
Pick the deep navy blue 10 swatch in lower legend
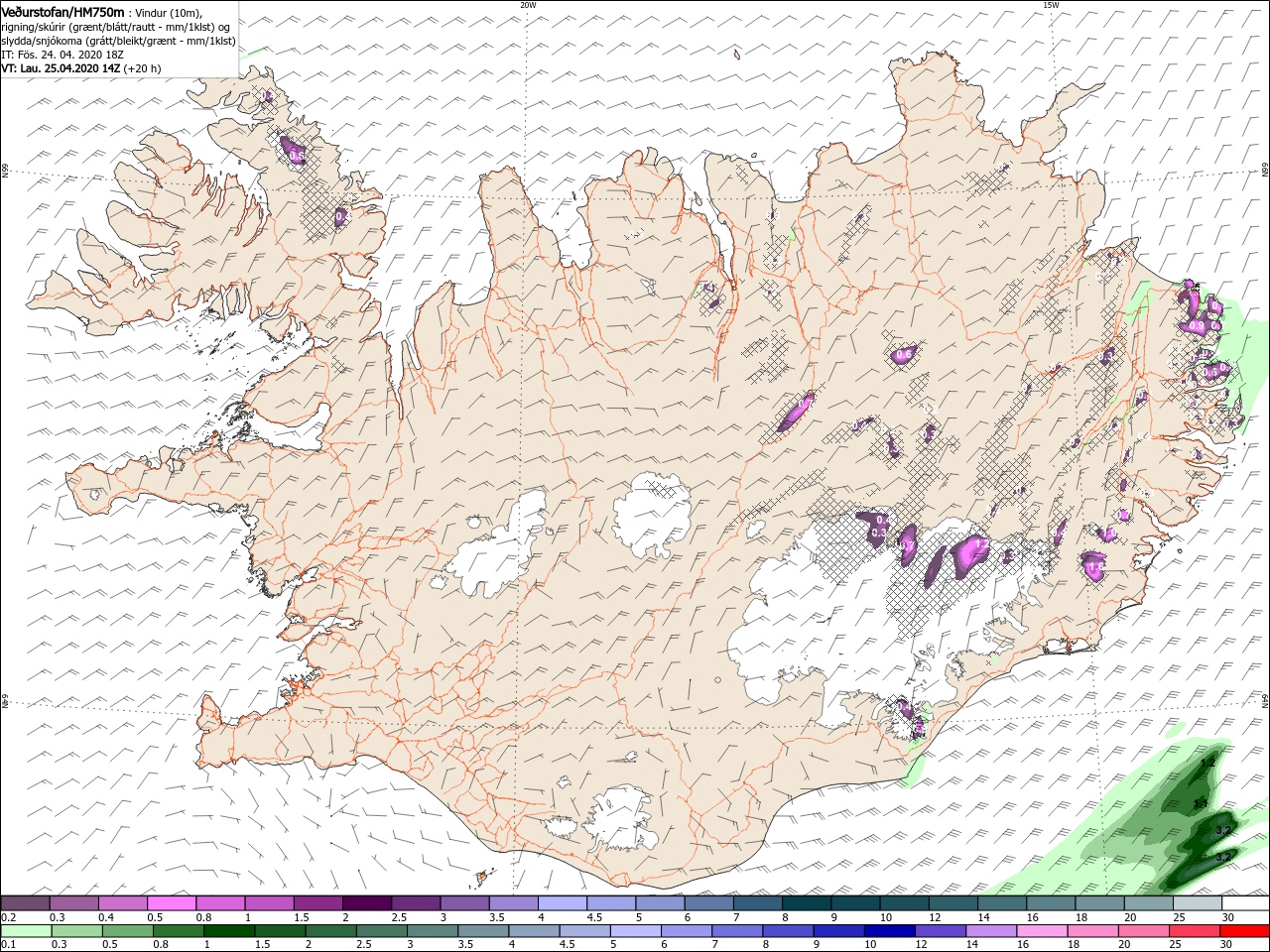tap(888, 931)
